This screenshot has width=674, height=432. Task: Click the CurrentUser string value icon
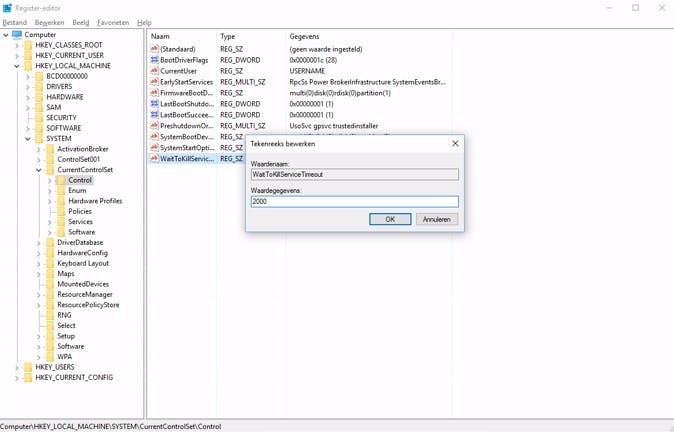[154, 71]
